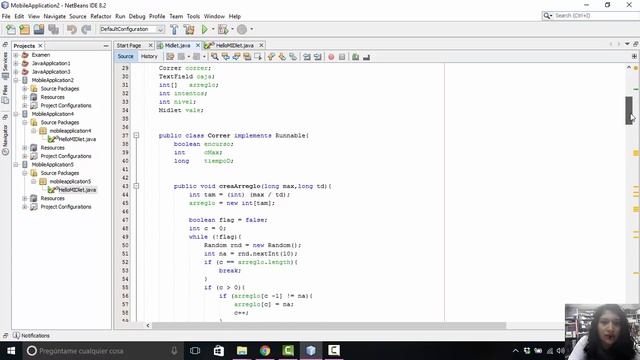The image size is (640, 360).
Task: Click the Find Selection magnifier icon
Action: pos(215,57)
